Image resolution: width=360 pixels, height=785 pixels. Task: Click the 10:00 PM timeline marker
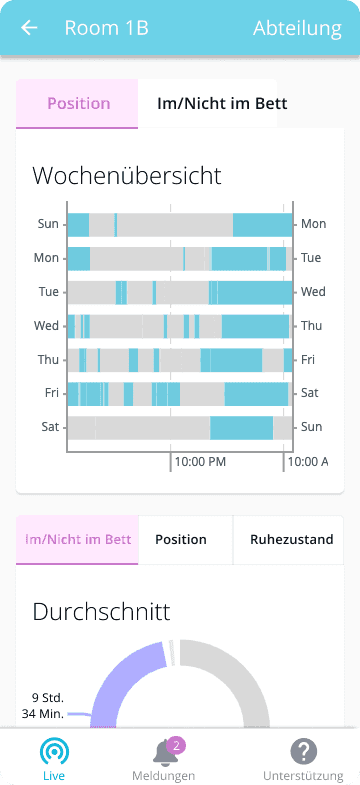coord(200,461)
